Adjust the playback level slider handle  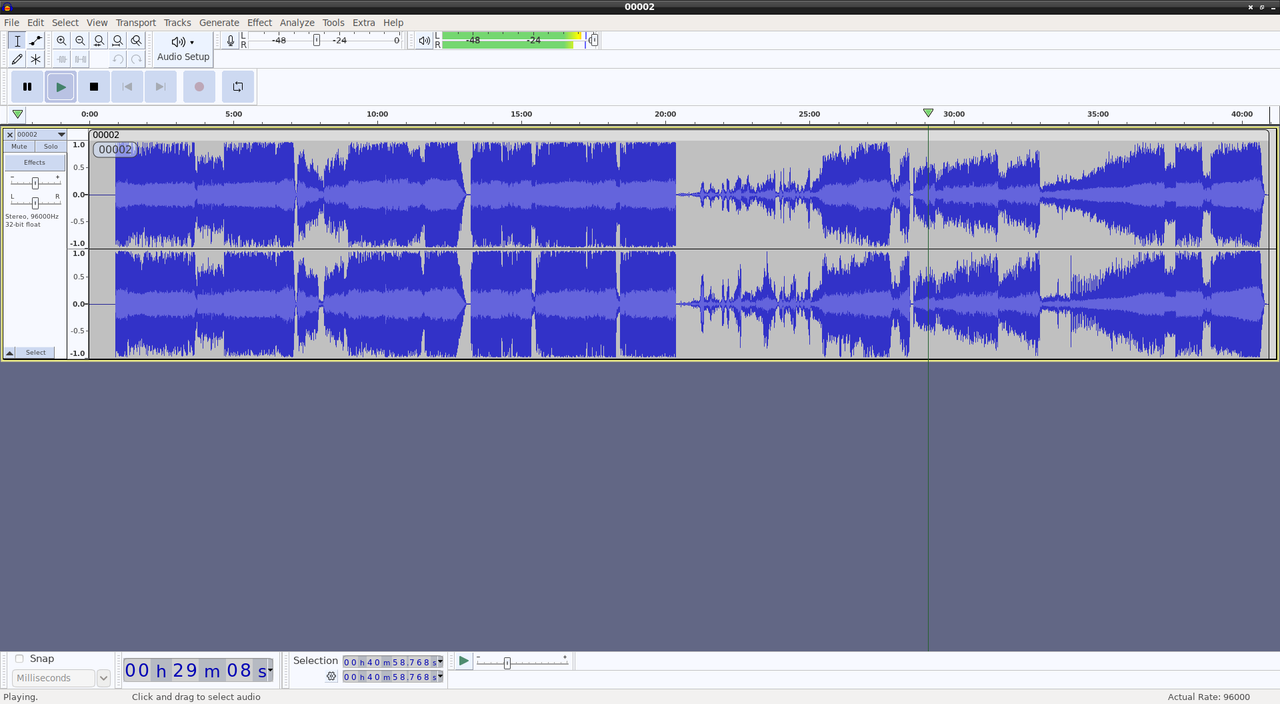coord(594,40)
